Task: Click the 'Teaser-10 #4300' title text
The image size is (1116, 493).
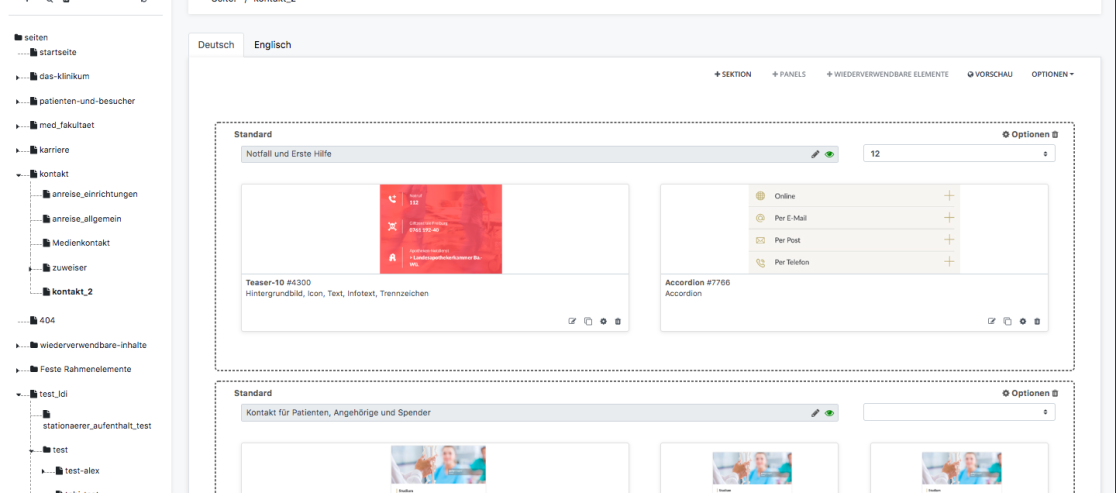Action: 278,282
